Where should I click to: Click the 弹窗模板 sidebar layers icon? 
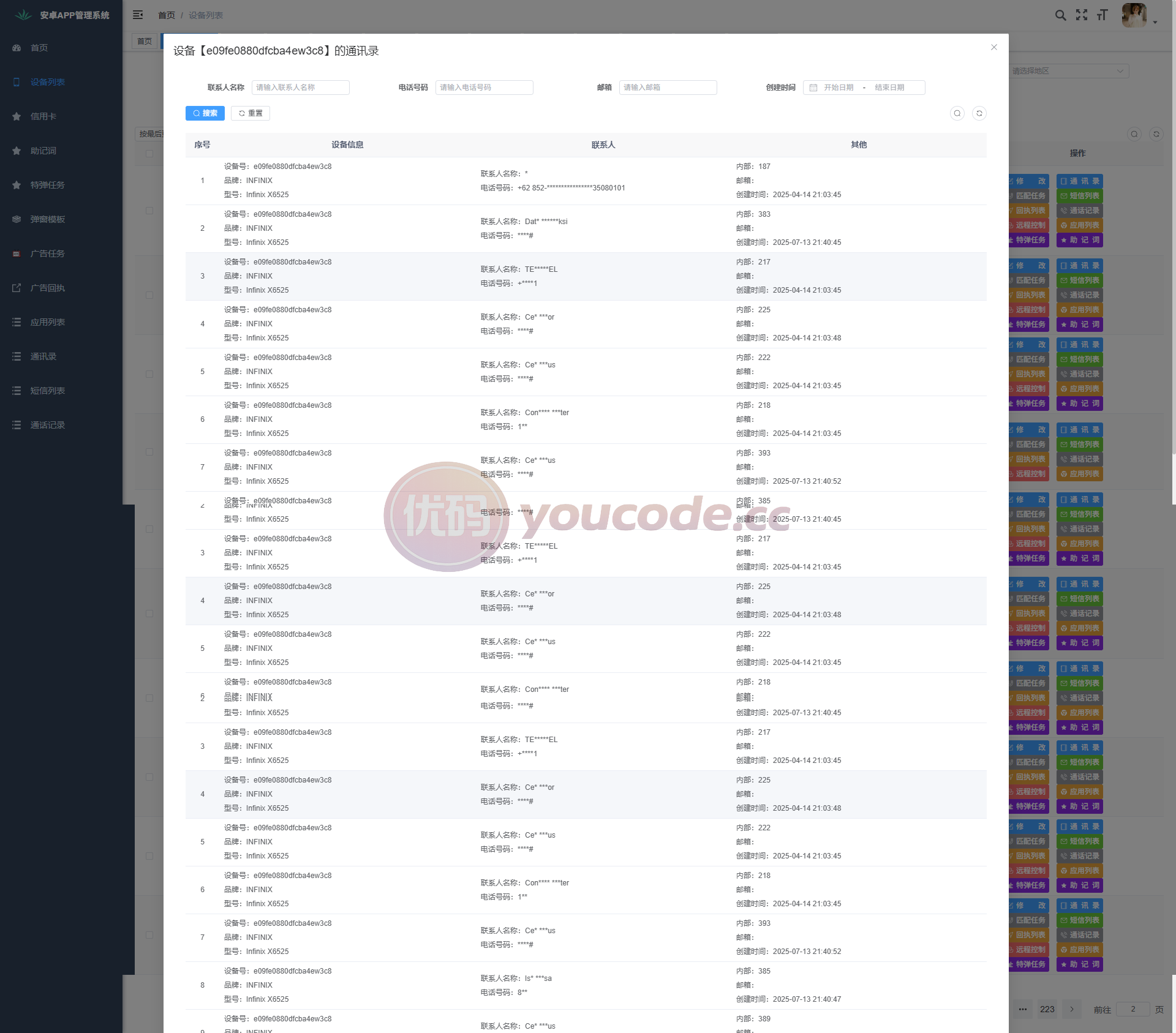[17, 219]
